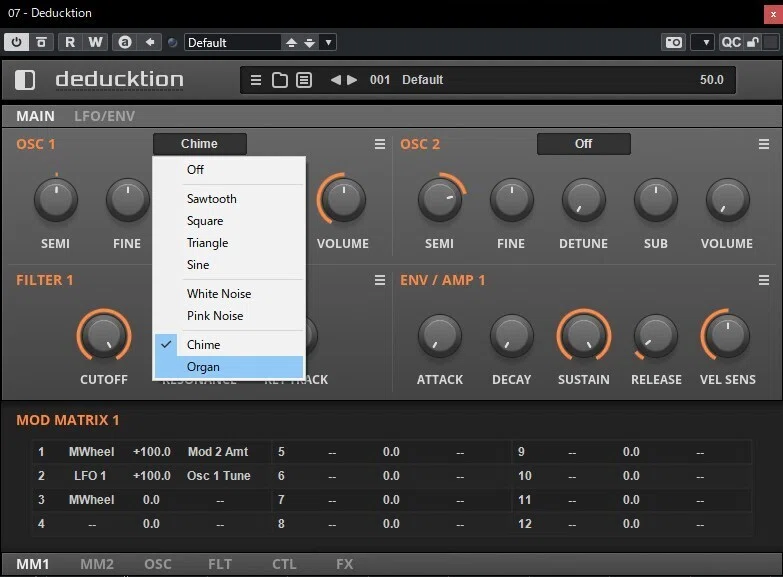The image size is (783, 577).
Task: Open the host preset field labeled Default
Action: click(232, 42)
